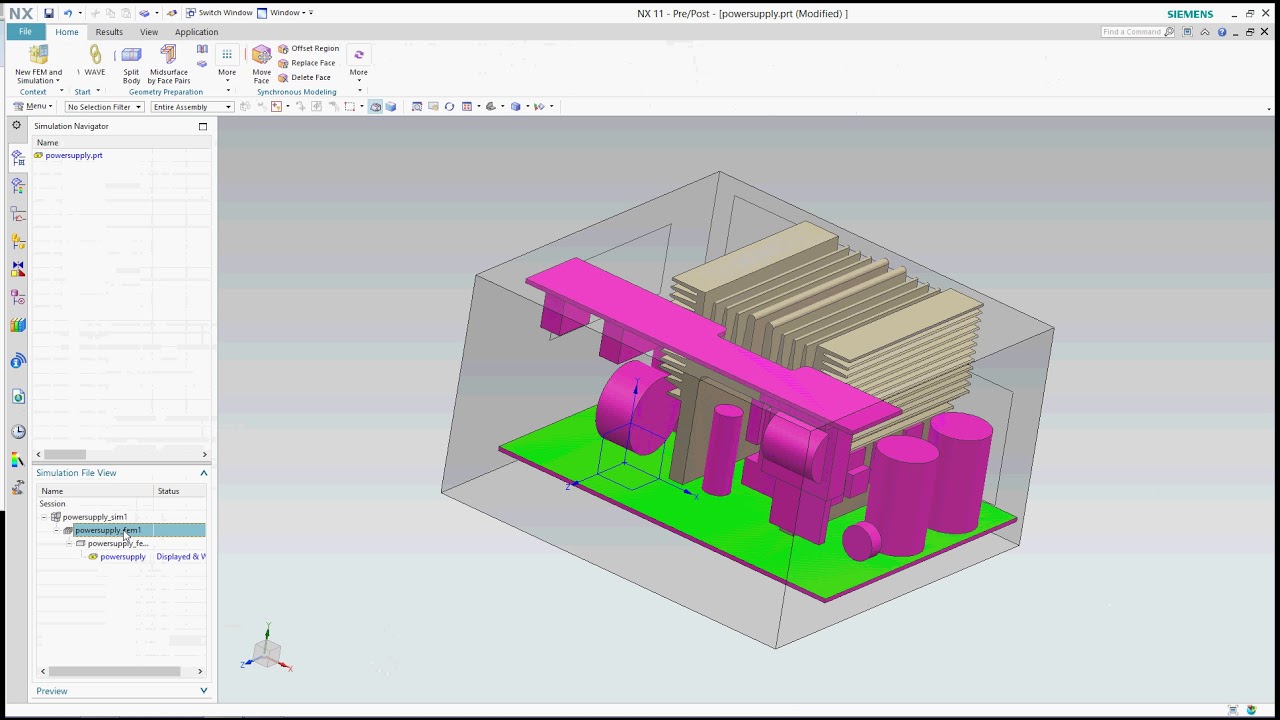The image size is (1280, 720).
Task: Open the Window dropdown in title bar
Action: point(285,13)
